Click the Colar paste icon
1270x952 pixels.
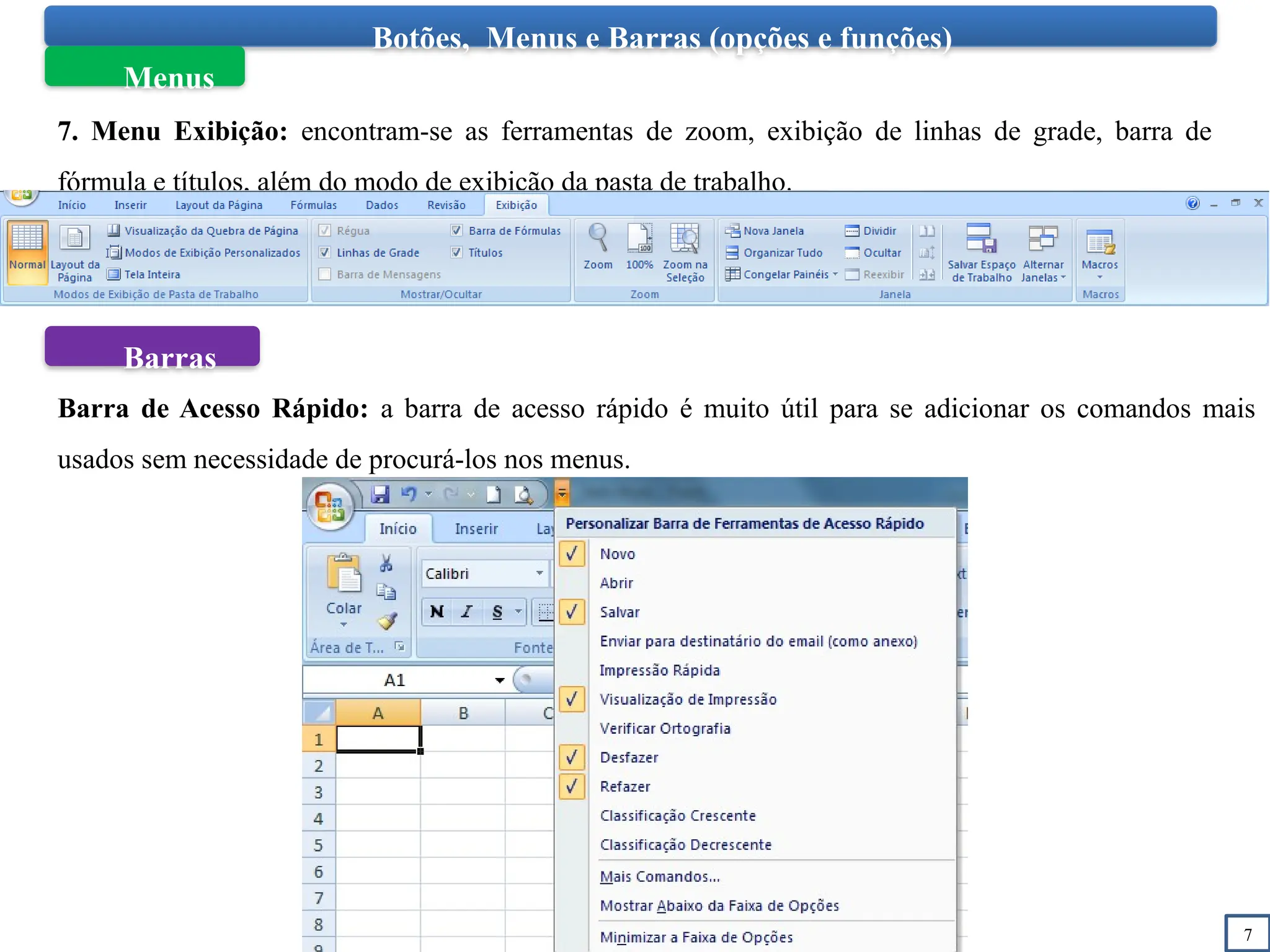(344, 573)
